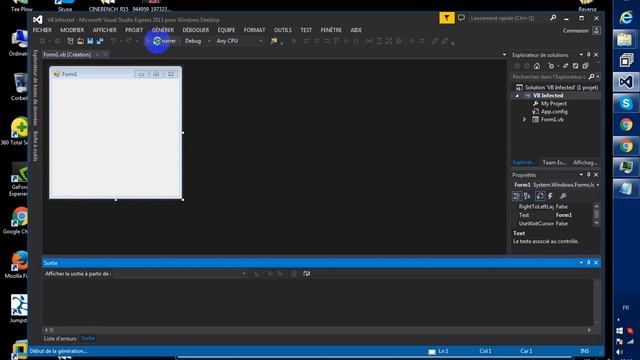640x360 pixels.
Task: Click the Properties page icon in Properties panel
Action: coord(540,196)
